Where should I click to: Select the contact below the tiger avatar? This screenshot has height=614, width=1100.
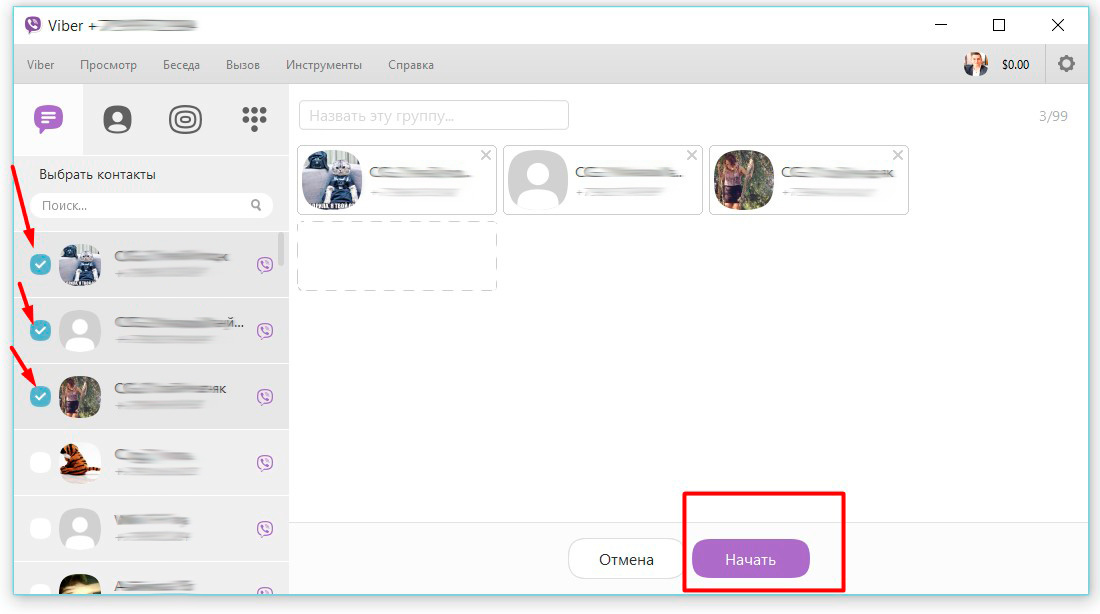coord(40,528)
